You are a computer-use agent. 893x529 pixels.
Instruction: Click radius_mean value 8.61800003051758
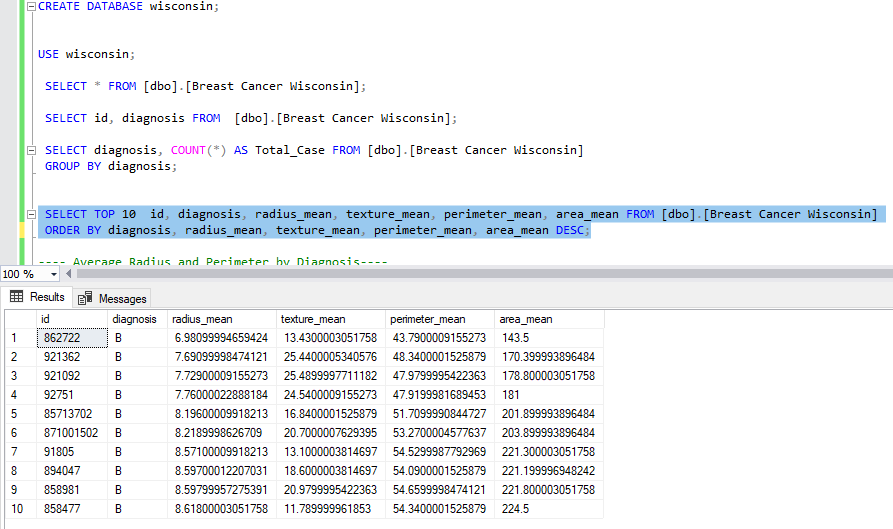(x=222, y=509)
